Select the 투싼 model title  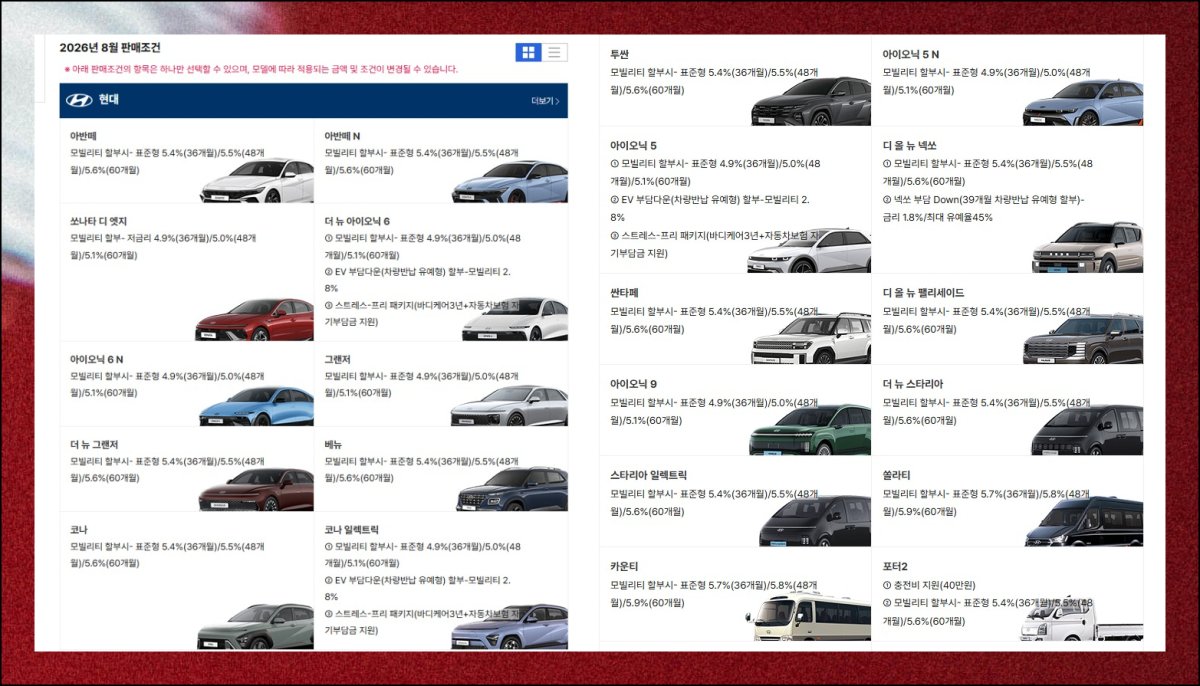(619, 54)
